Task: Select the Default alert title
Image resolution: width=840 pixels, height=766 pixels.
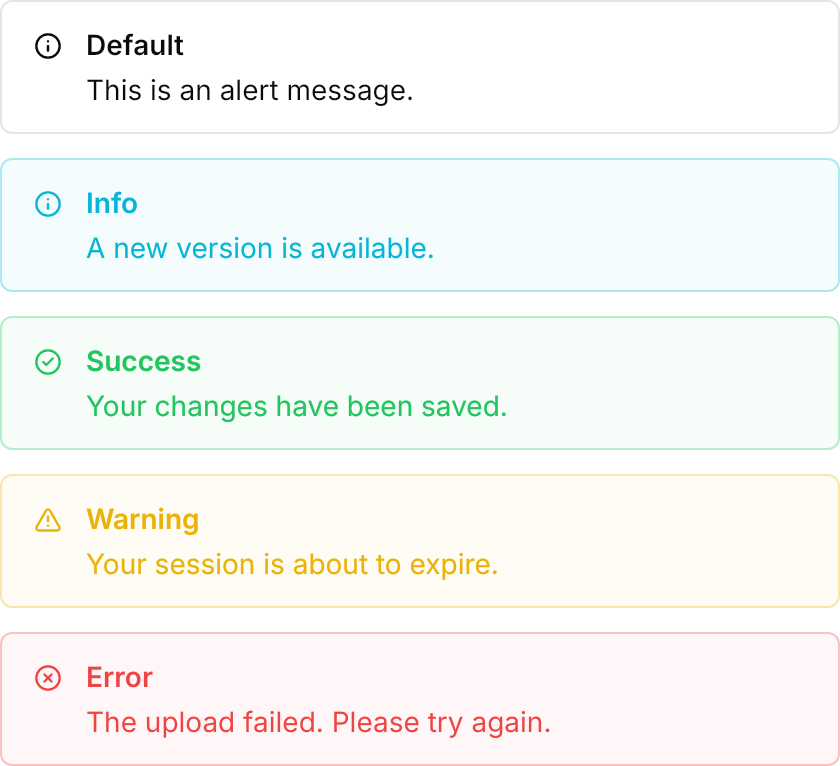Action: click(135, 46)
